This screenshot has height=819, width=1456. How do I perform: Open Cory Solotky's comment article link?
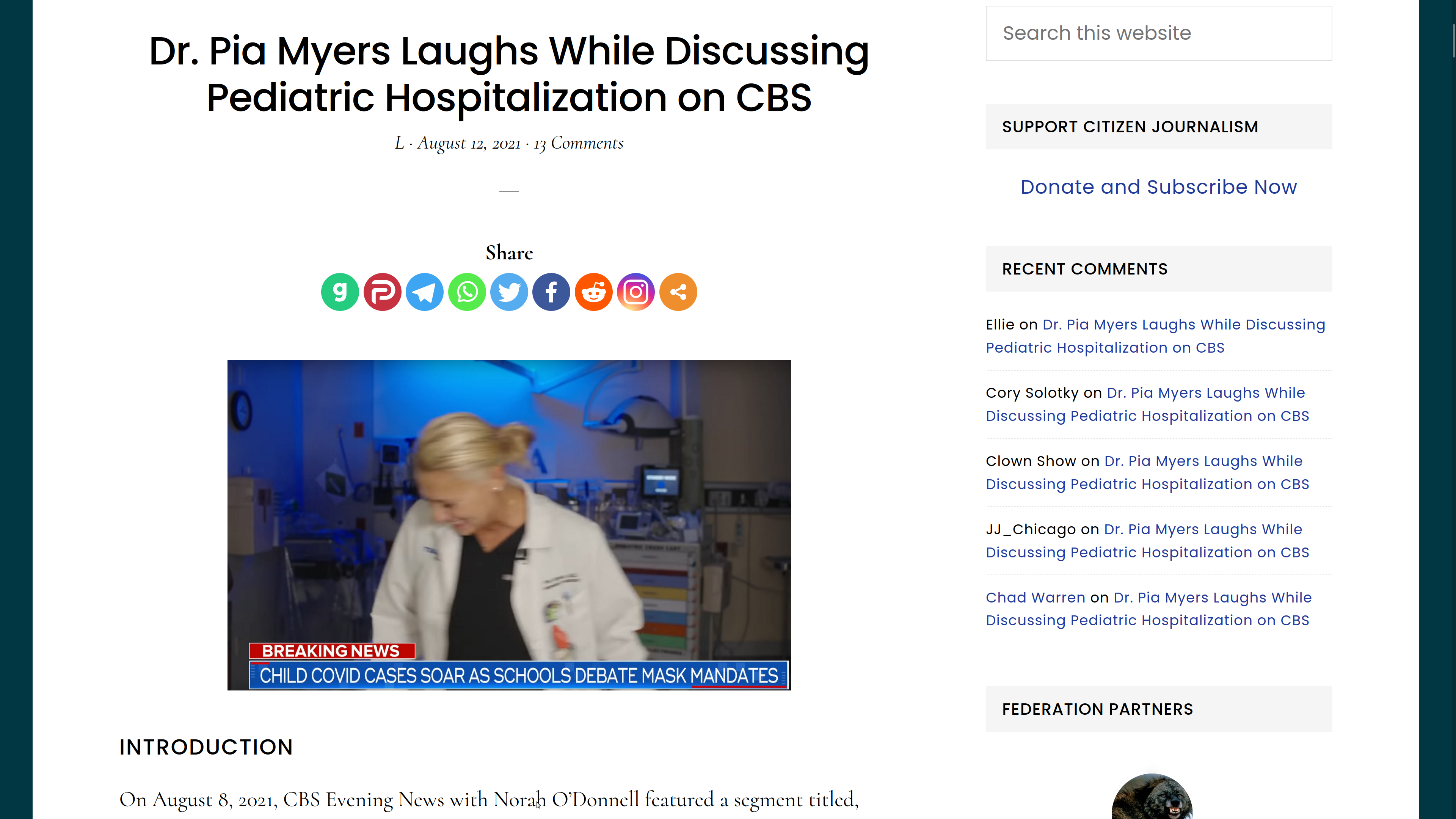[1147, 404]
